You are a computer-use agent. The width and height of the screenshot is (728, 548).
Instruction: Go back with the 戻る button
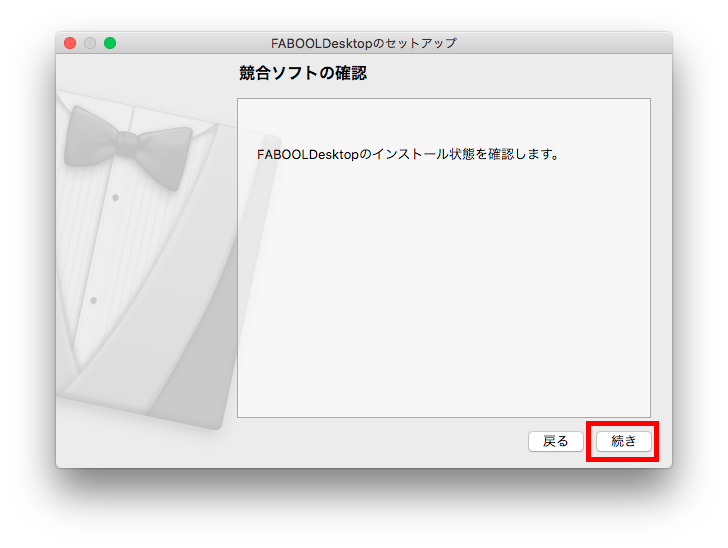click(556, 441)
